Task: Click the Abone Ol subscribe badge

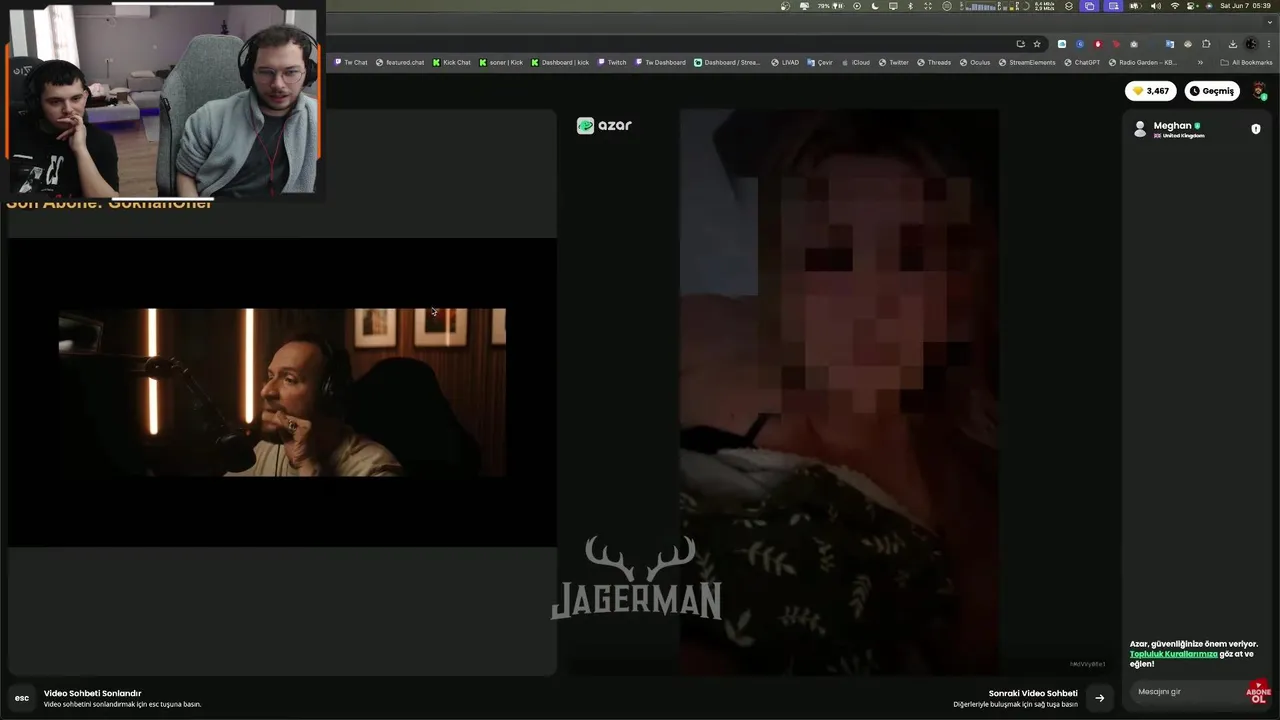Action: click(1258, 692)
